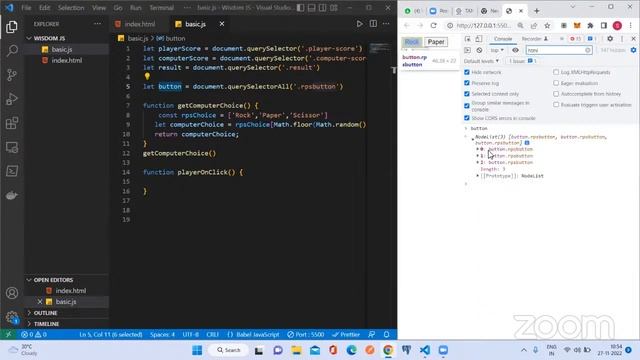
Task: Expand the [[Prototype]] NodeList entry
Action: click(x=478, y=176)
